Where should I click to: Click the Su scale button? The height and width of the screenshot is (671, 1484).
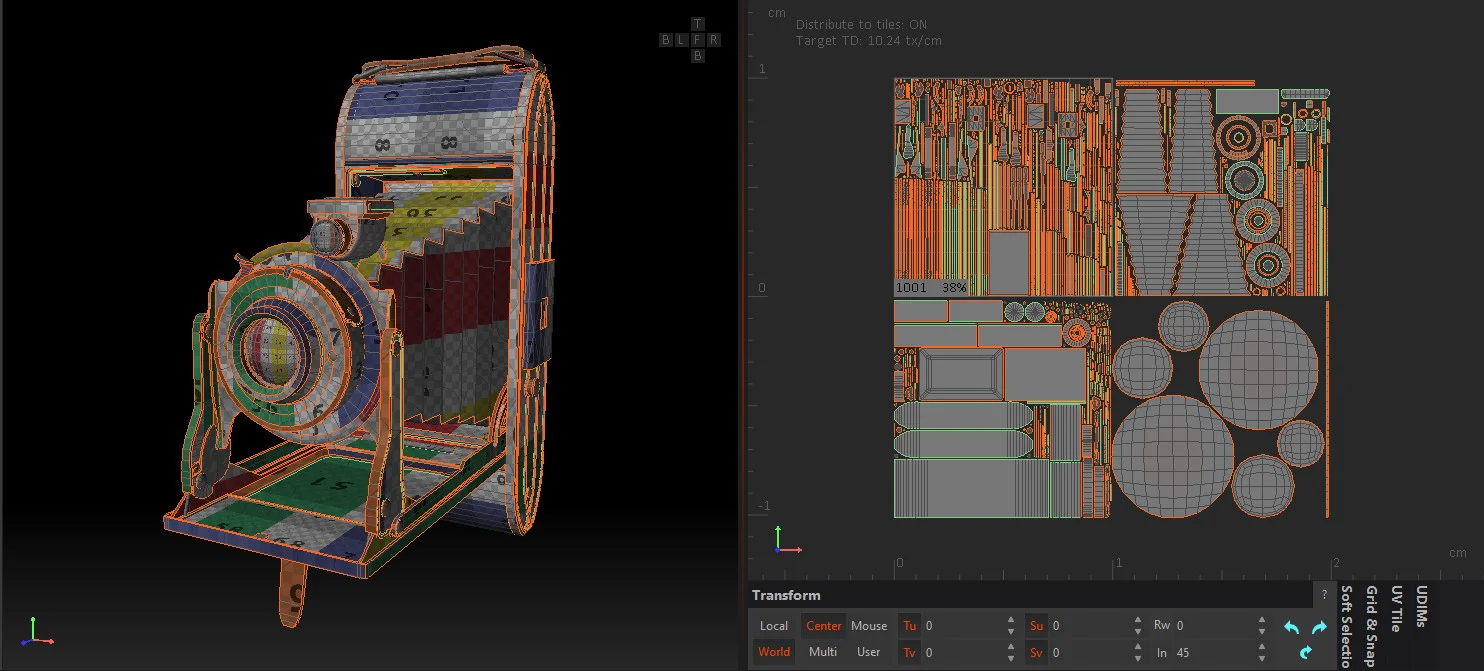coord(1036,626)
